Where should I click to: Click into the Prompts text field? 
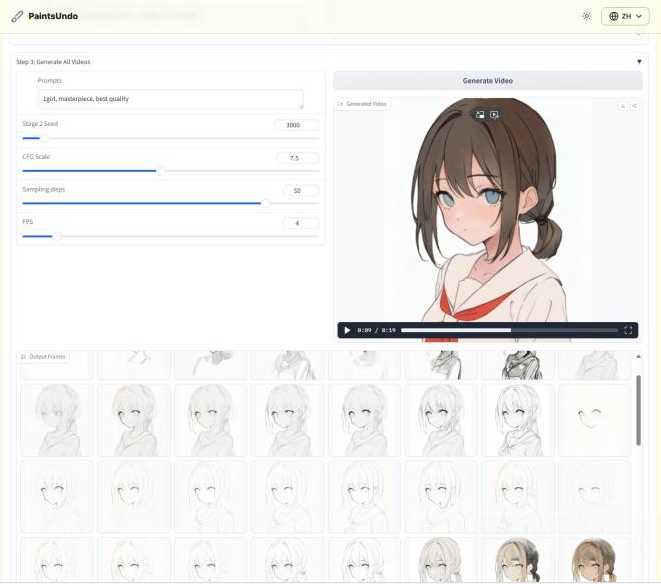(x=170, y=99)
